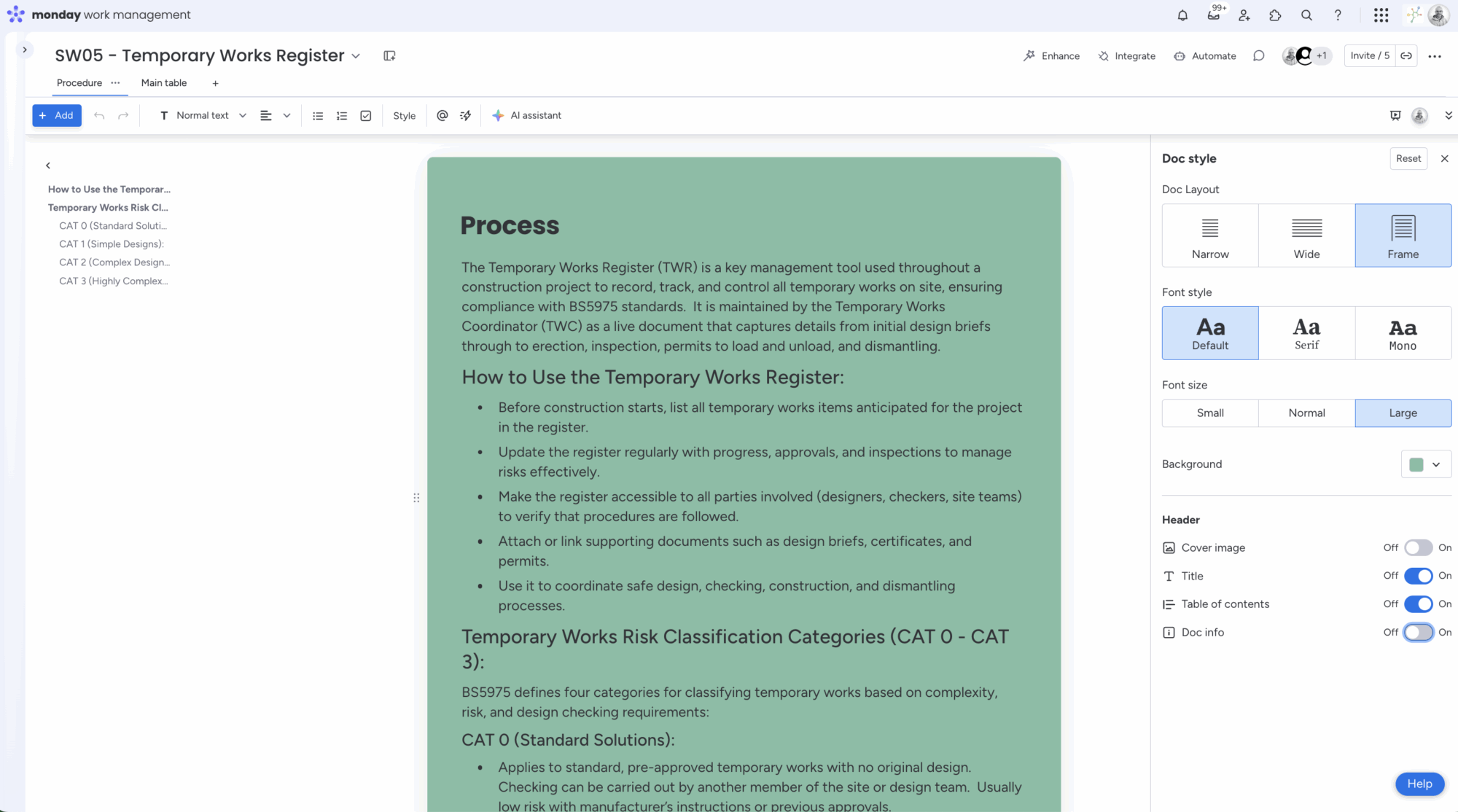Viewport: 1458px width, 812px height.
Task: Insert a bulleted list
Action: (x=318, y=116)
